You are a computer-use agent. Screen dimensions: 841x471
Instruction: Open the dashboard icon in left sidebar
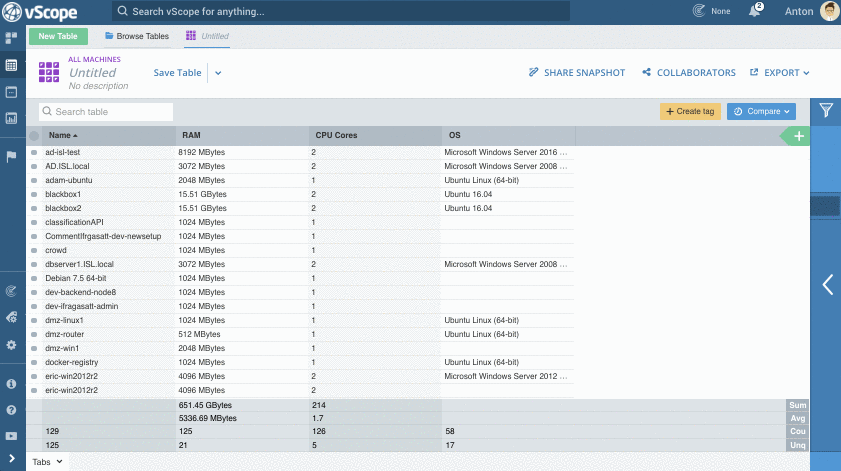(x=11, y=38)
